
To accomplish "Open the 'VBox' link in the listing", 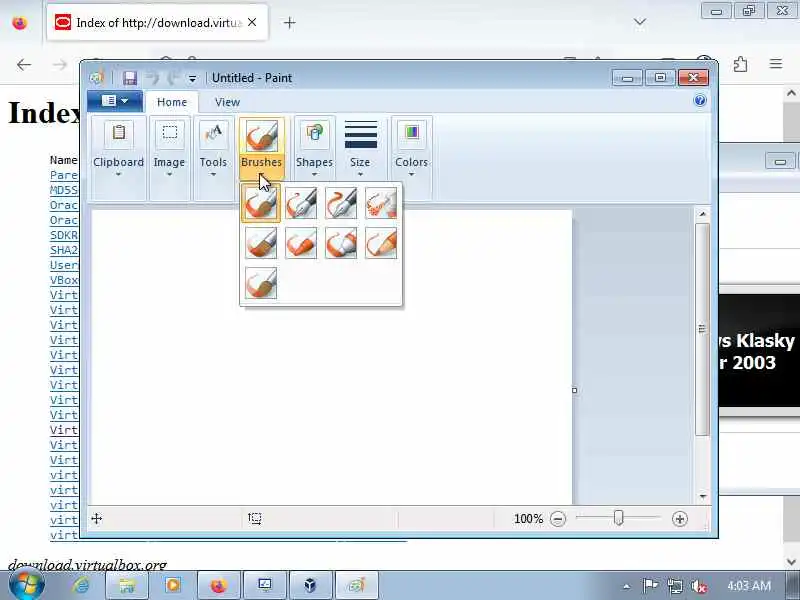I will pos(64,280).
